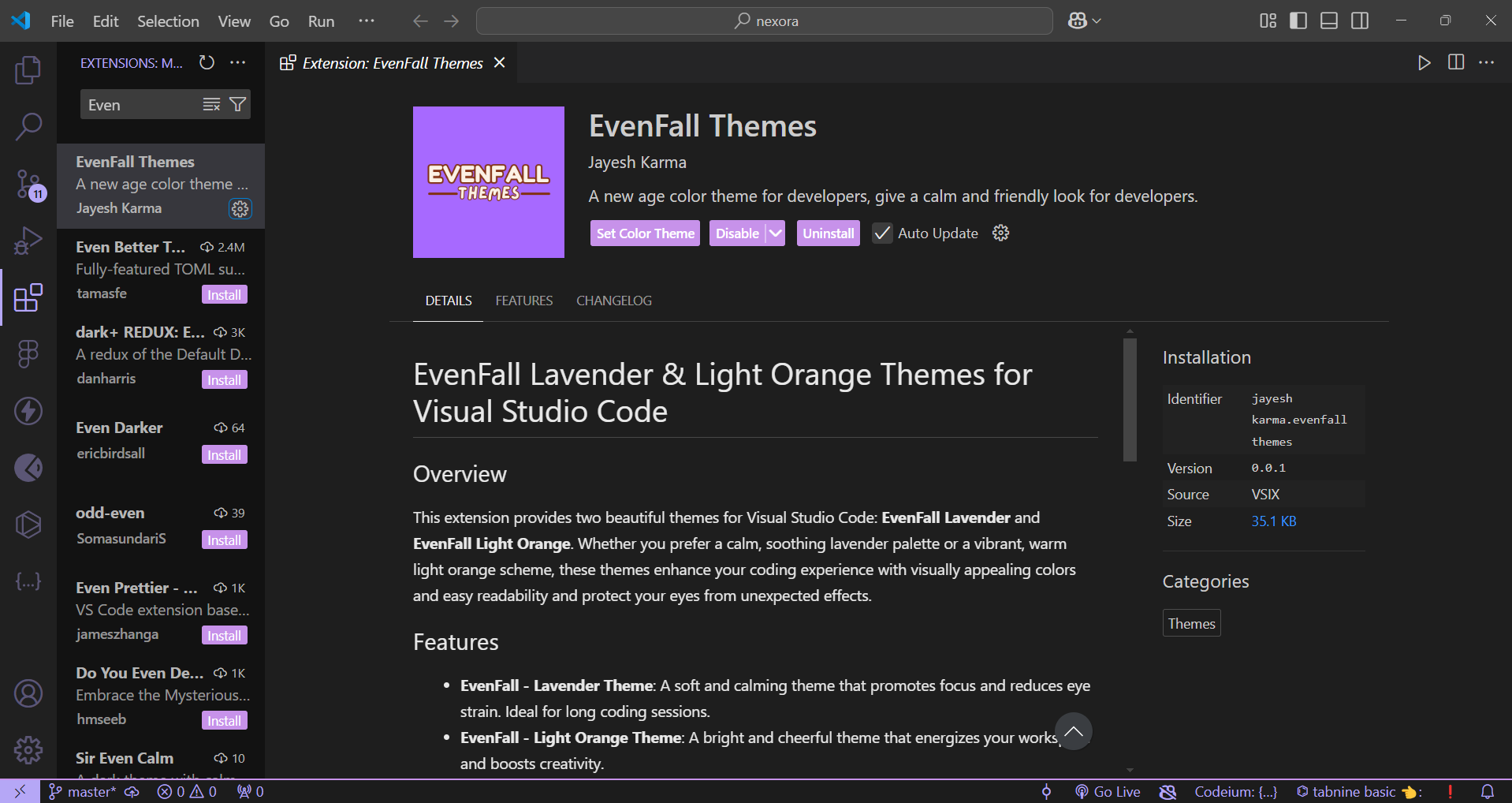The image size is (1512, 803).
Task: Open remote window button in status bar
Action: 20,791
